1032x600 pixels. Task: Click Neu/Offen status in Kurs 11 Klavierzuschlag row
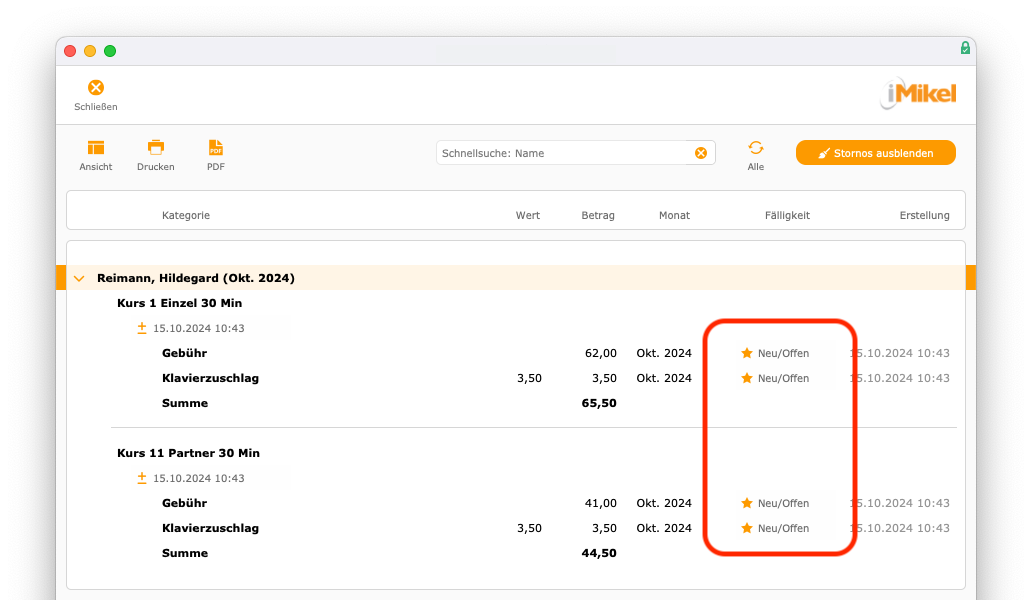783,528
